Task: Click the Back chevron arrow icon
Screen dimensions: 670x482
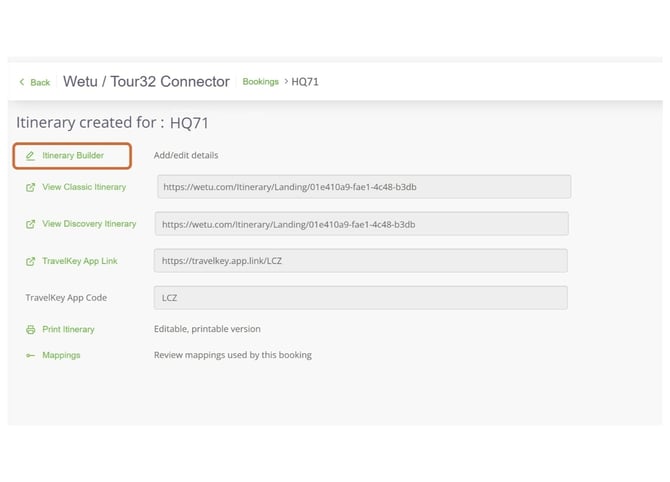Action: tap(22, 82)
